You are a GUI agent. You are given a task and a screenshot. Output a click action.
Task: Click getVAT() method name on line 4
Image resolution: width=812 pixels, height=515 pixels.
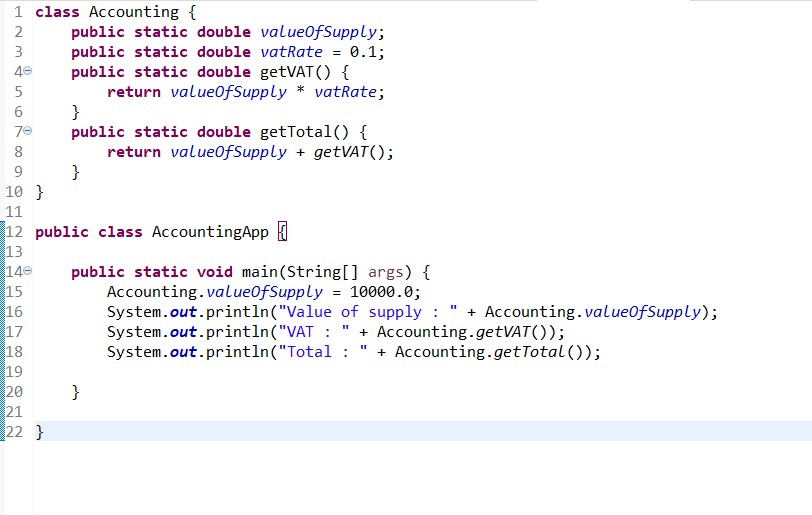click(x=295, y=73)
